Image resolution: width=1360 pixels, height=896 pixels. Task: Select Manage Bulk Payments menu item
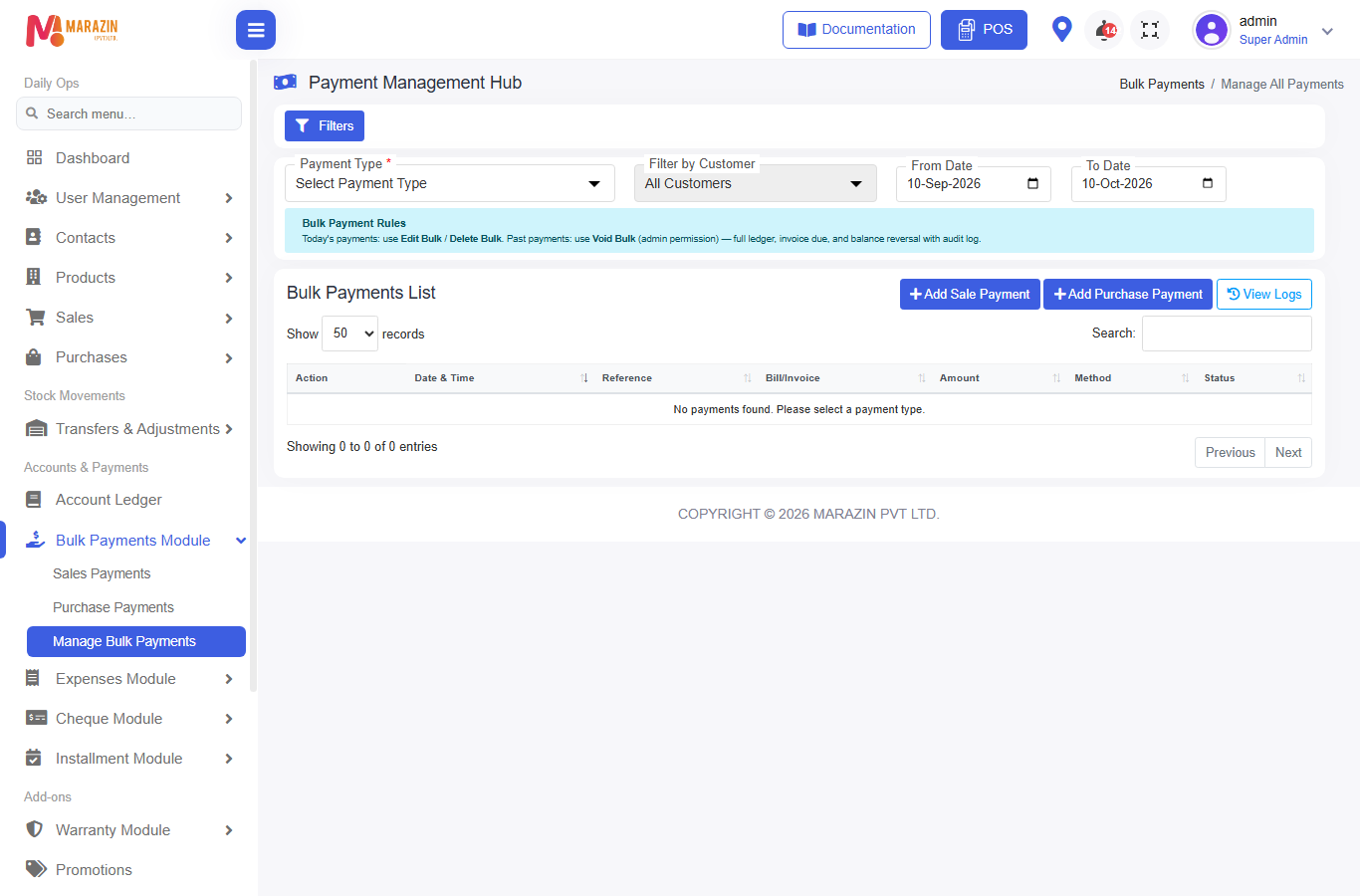pos(136,641)
